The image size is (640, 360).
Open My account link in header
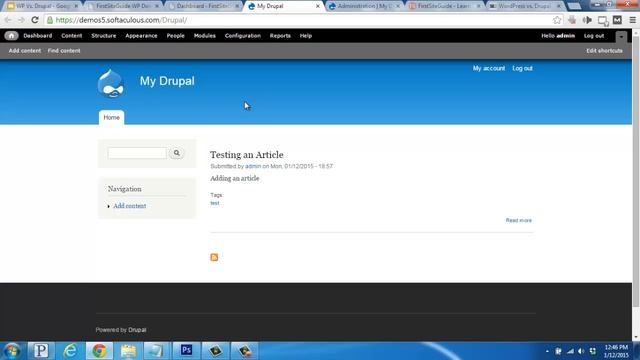(489, 68)
